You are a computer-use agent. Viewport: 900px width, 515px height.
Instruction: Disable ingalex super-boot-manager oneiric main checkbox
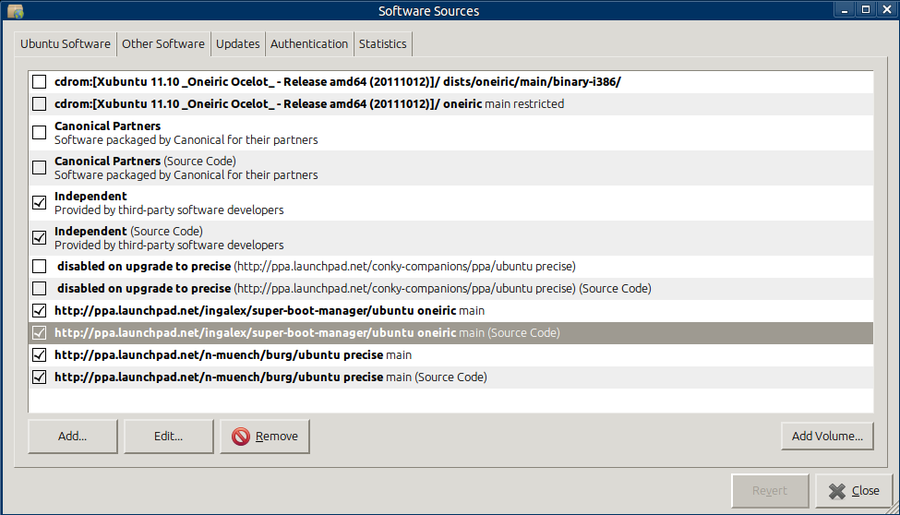coord(39,311)
